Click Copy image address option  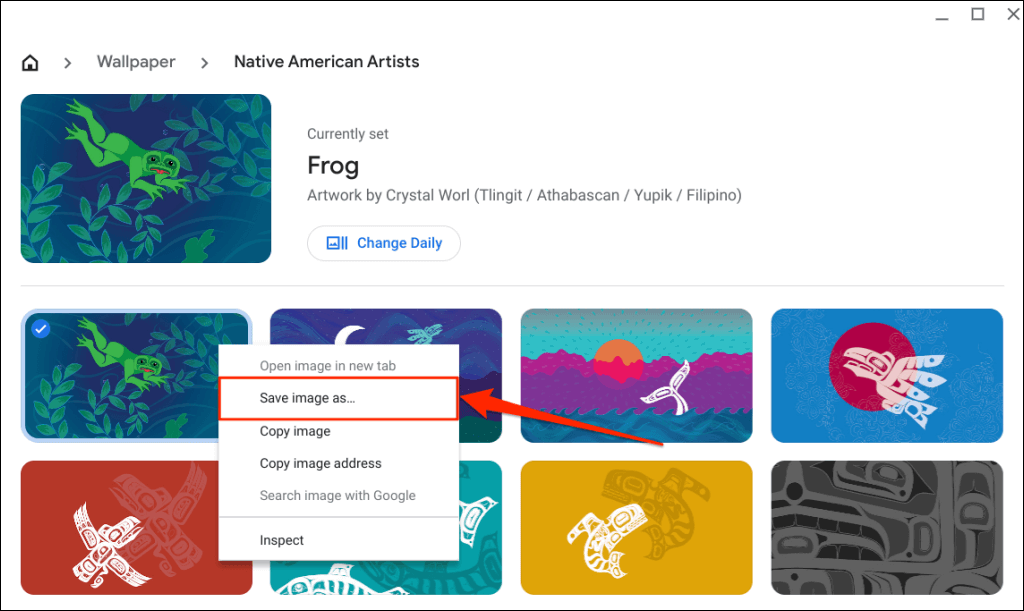(x=320, y=463)
